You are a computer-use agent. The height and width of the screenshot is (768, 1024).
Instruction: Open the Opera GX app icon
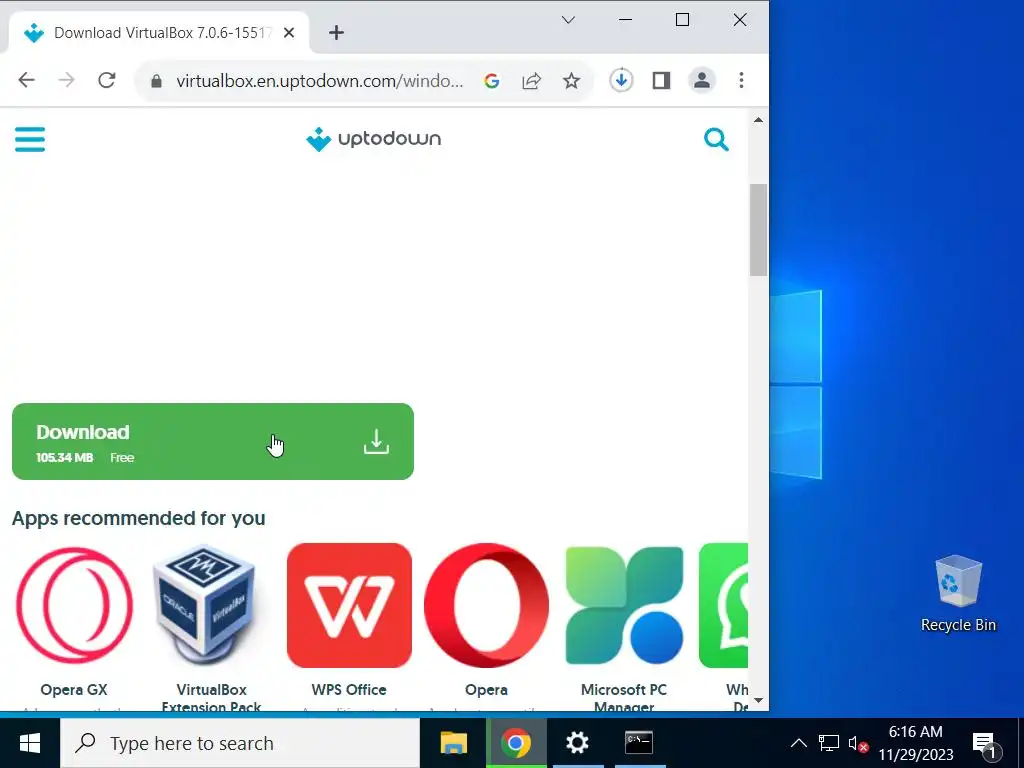point(74,605)
